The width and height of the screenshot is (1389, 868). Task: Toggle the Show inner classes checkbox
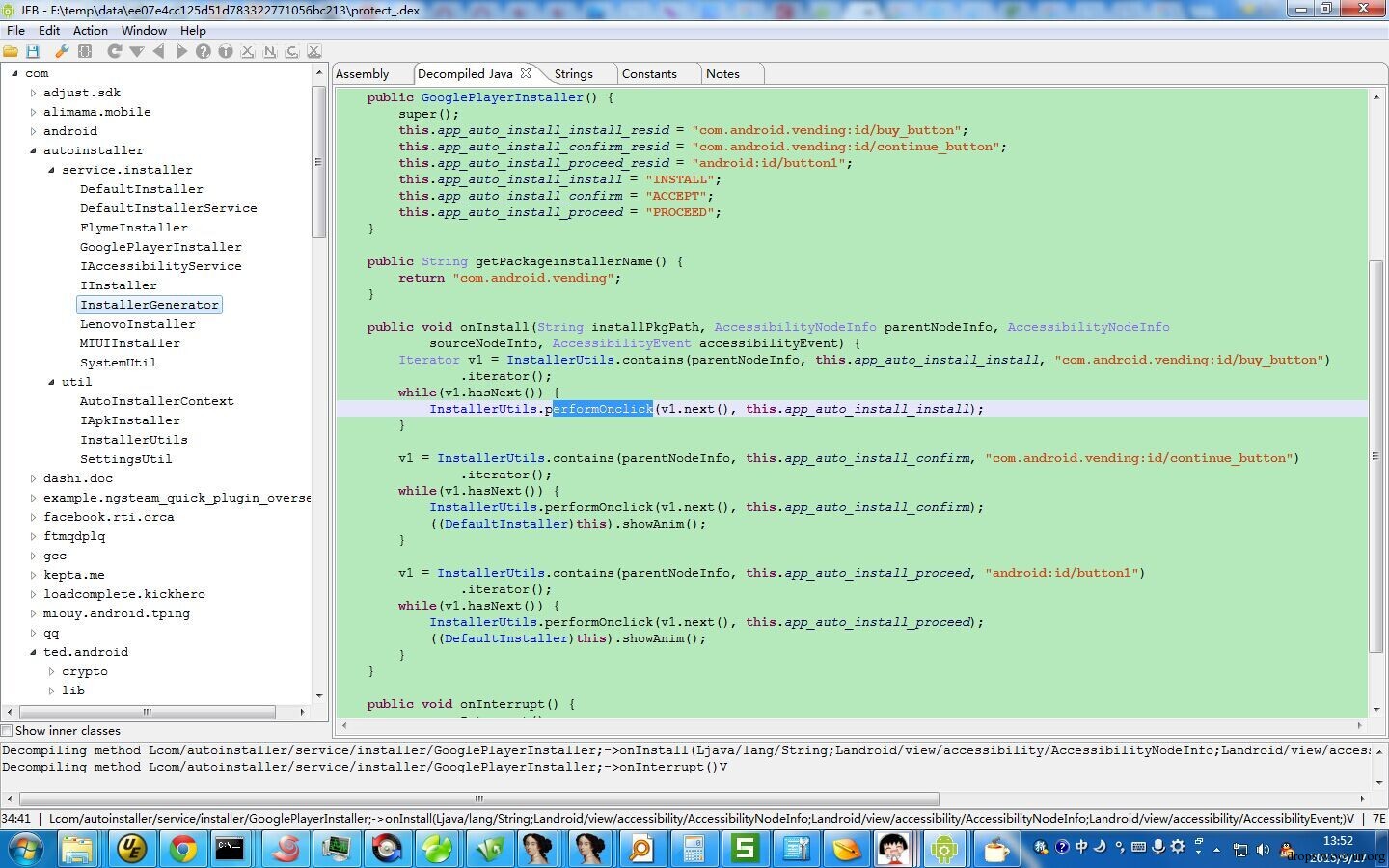pyautogui.click(x=8, y=731)
